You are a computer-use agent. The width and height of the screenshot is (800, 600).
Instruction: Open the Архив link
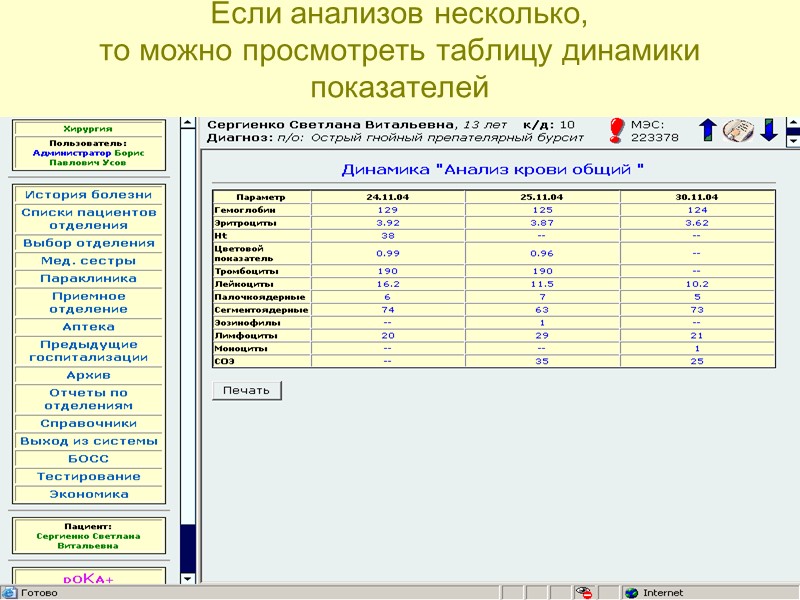click(x=88, y=376)
